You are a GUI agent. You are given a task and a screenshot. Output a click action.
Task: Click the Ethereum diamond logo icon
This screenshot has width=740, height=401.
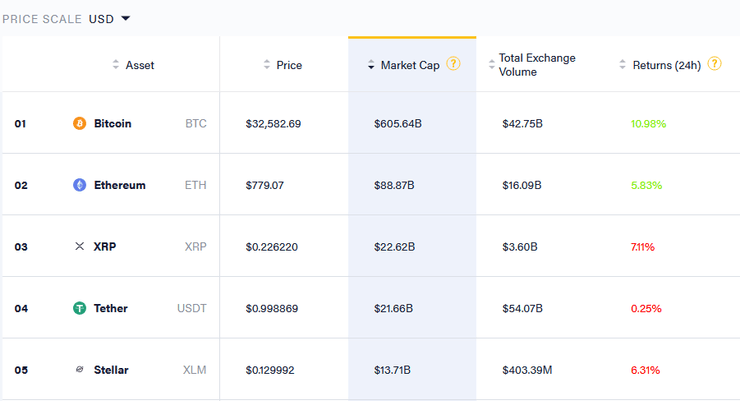pos(80,185)
